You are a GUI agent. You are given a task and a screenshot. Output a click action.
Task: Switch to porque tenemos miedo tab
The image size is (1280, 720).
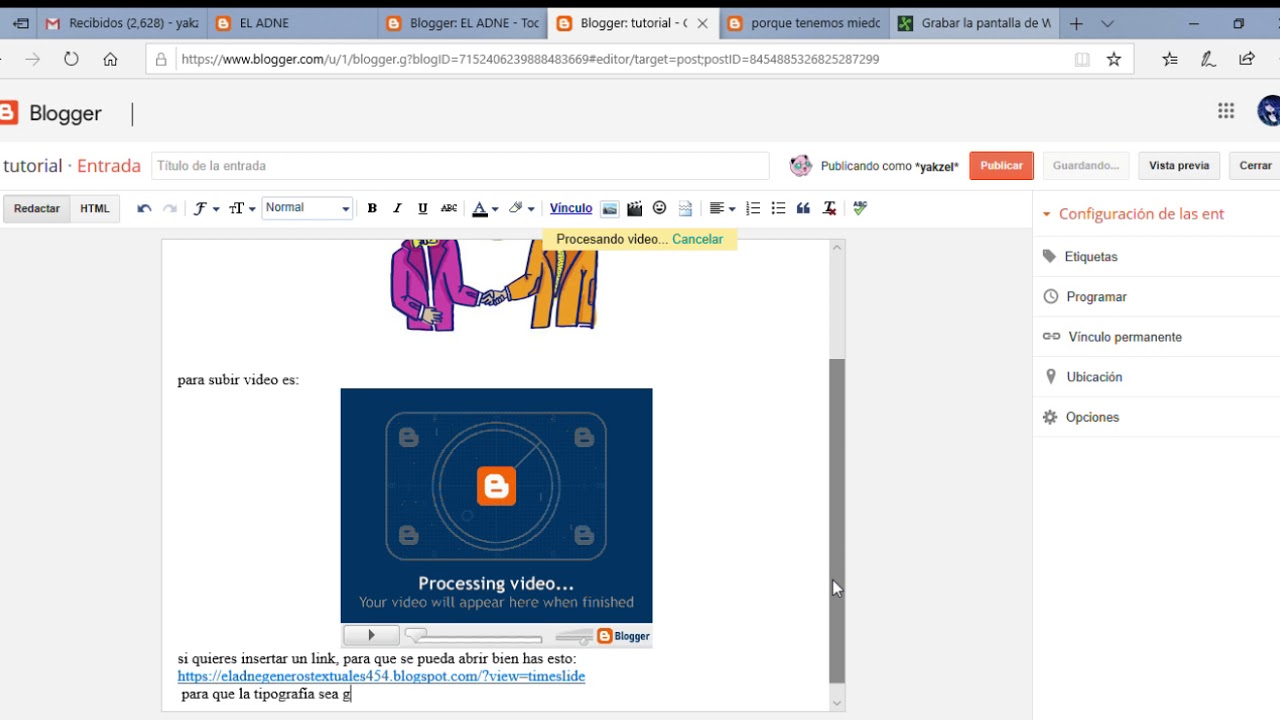804,23
